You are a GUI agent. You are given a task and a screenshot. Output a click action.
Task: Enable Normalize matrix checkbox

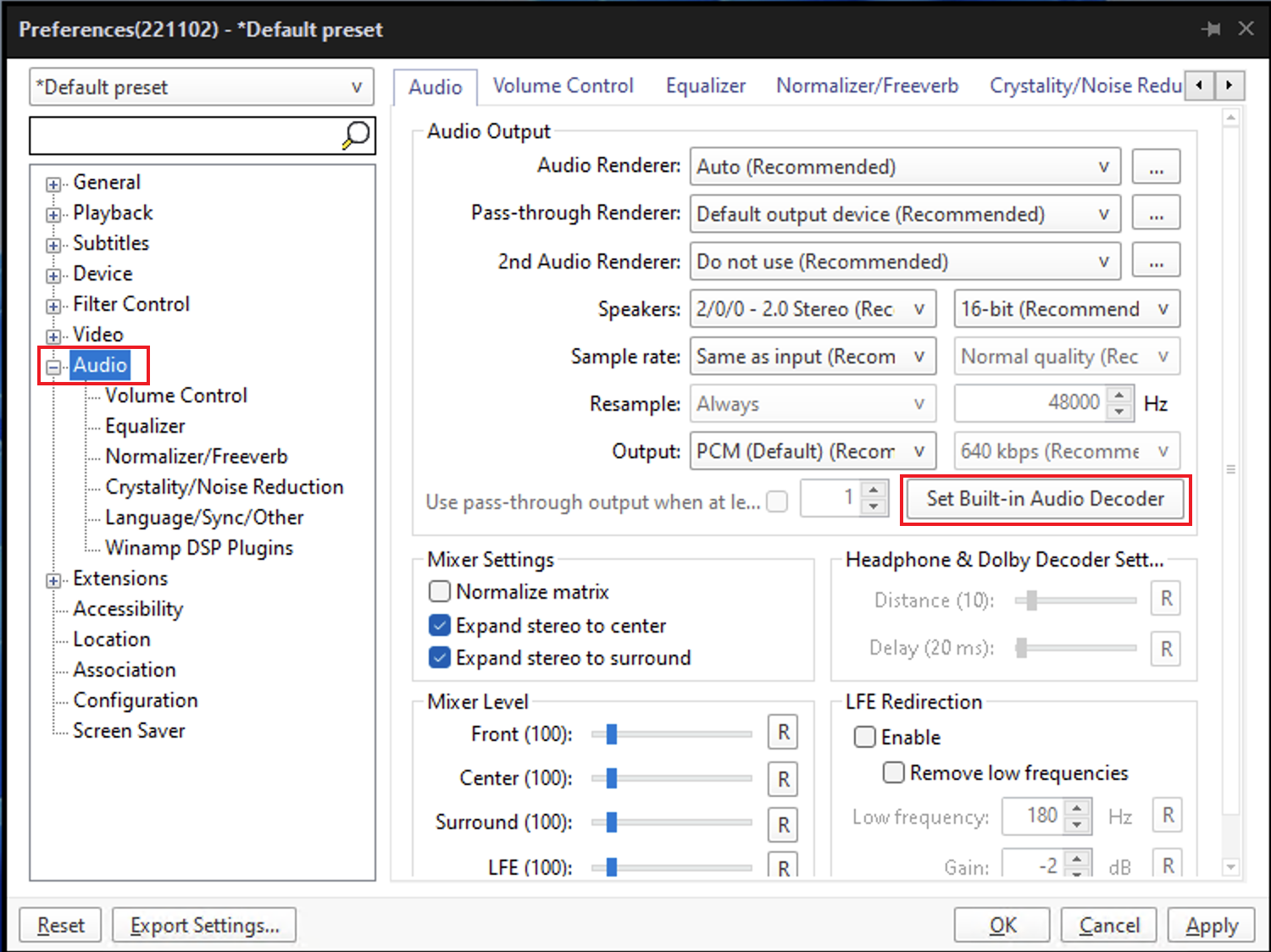(x=440, y=591)
